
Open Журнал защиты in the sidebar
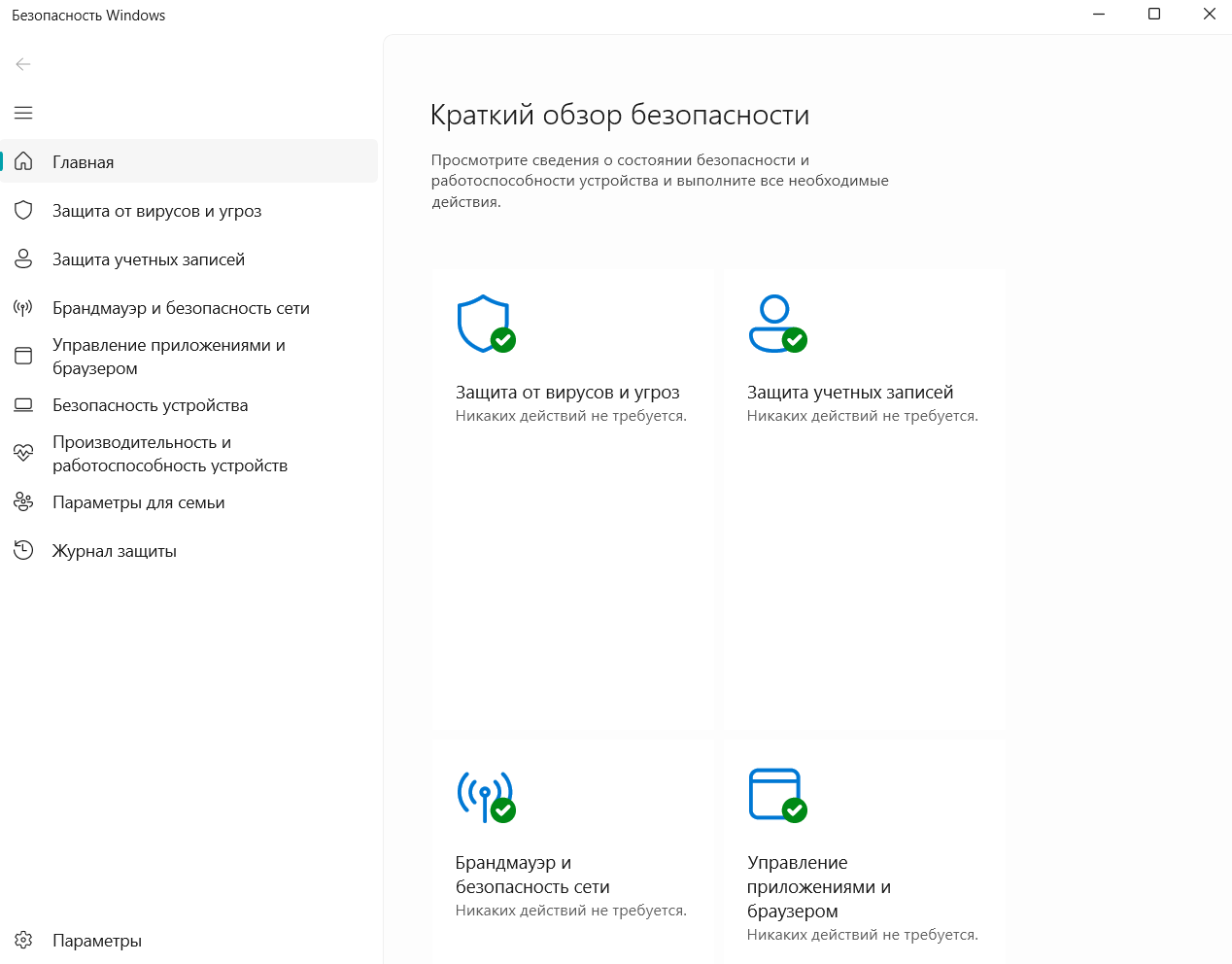[x=189, y=550]
